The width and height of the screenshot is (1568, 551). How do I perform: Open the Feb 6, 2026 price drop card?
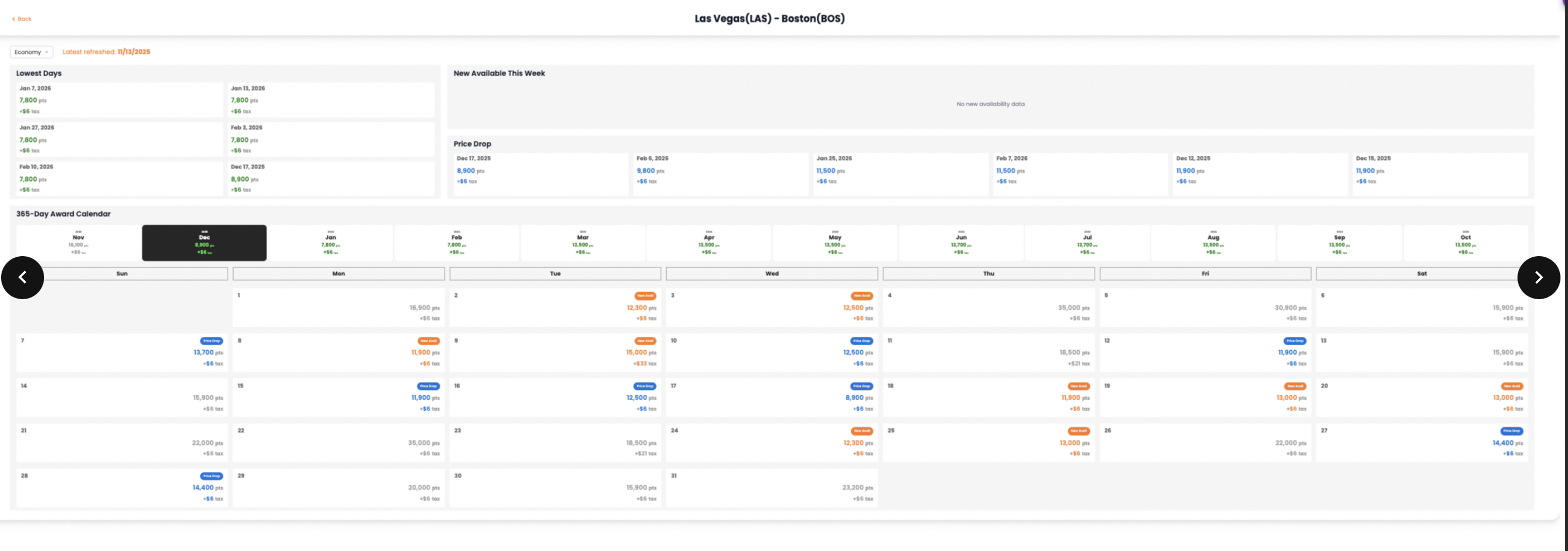click(x=720, y=174)
